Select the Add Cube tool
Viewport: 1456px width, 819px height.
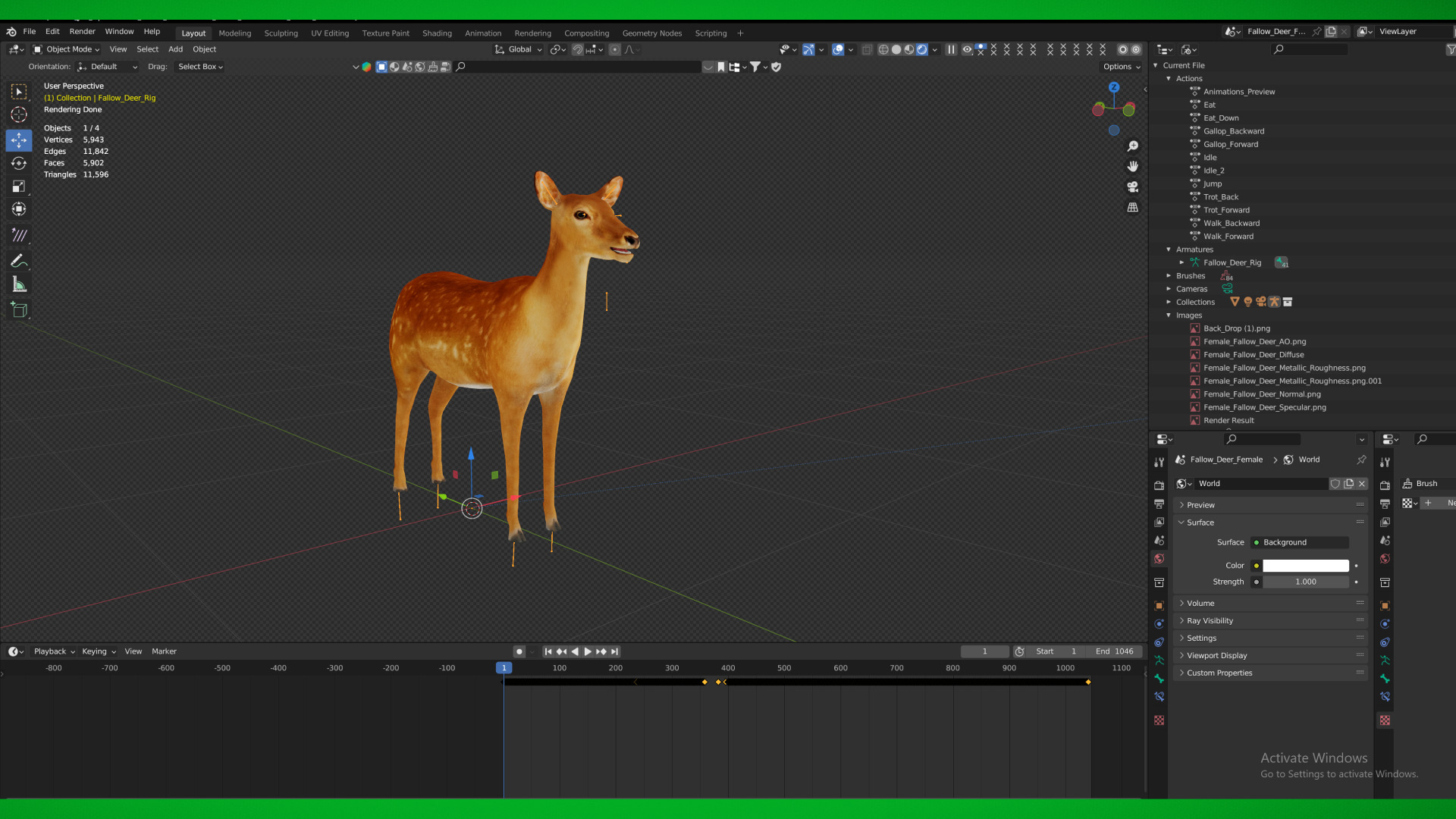(19, 309)
